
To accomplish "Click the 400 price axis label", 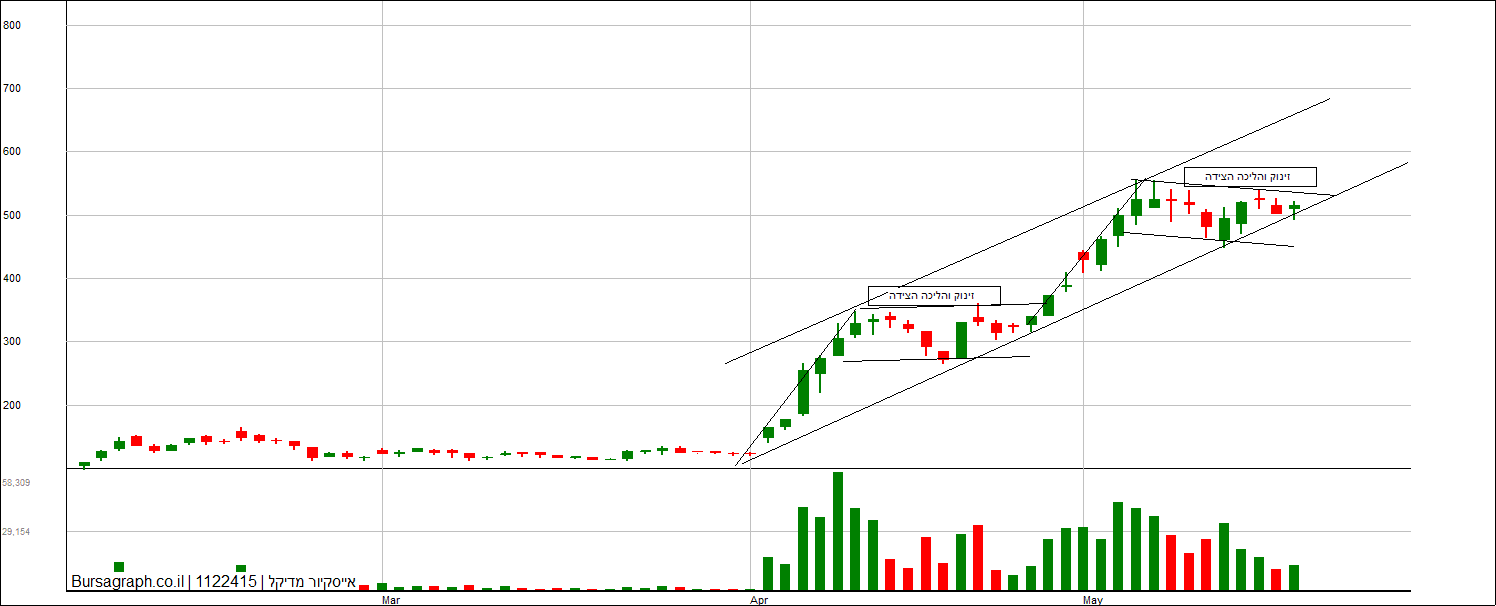I will (x=12, y=279).
